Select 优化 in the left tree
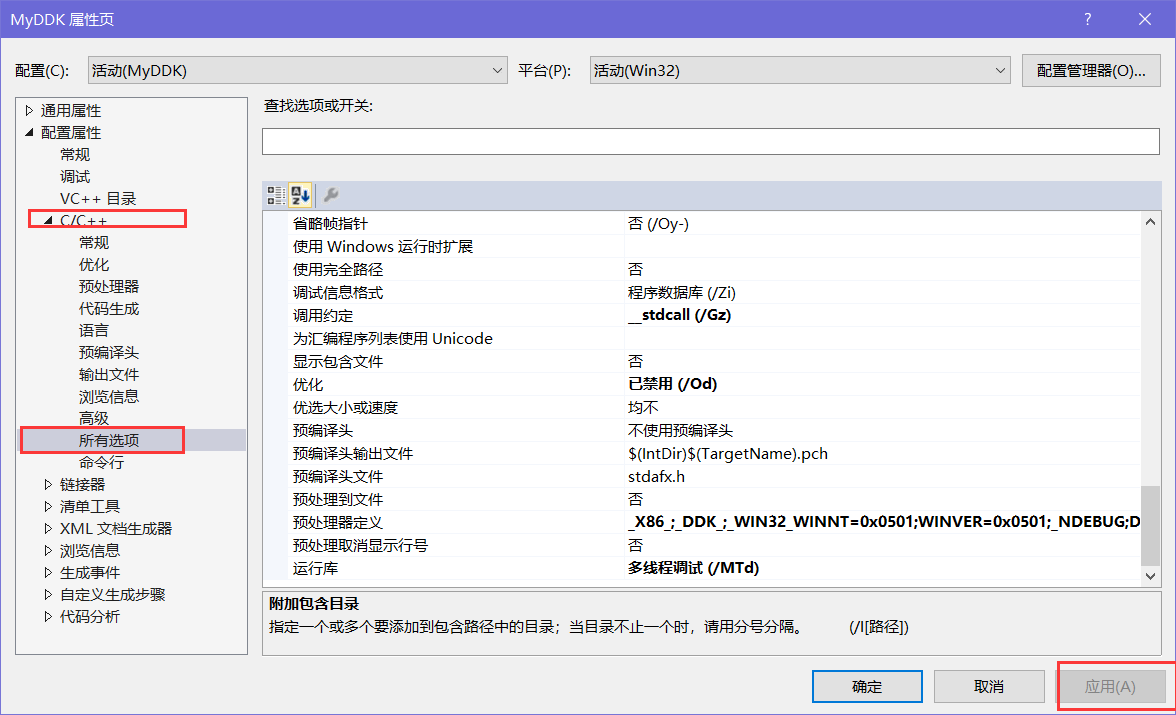 coord(94,265)
